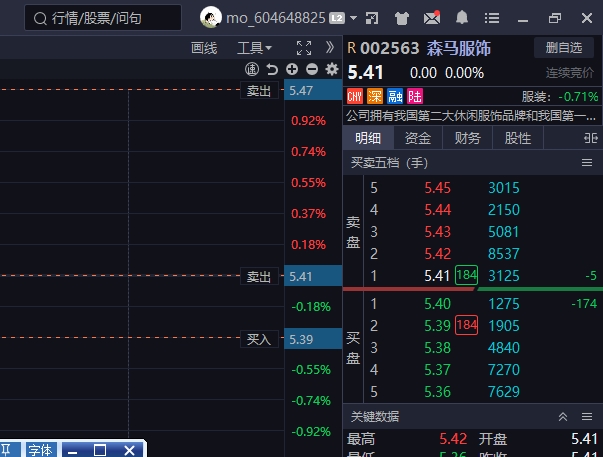Click buy level 4 price 5.37
Image resolution: width=603 pixels, height=457 pixels.
pos(437,370)
